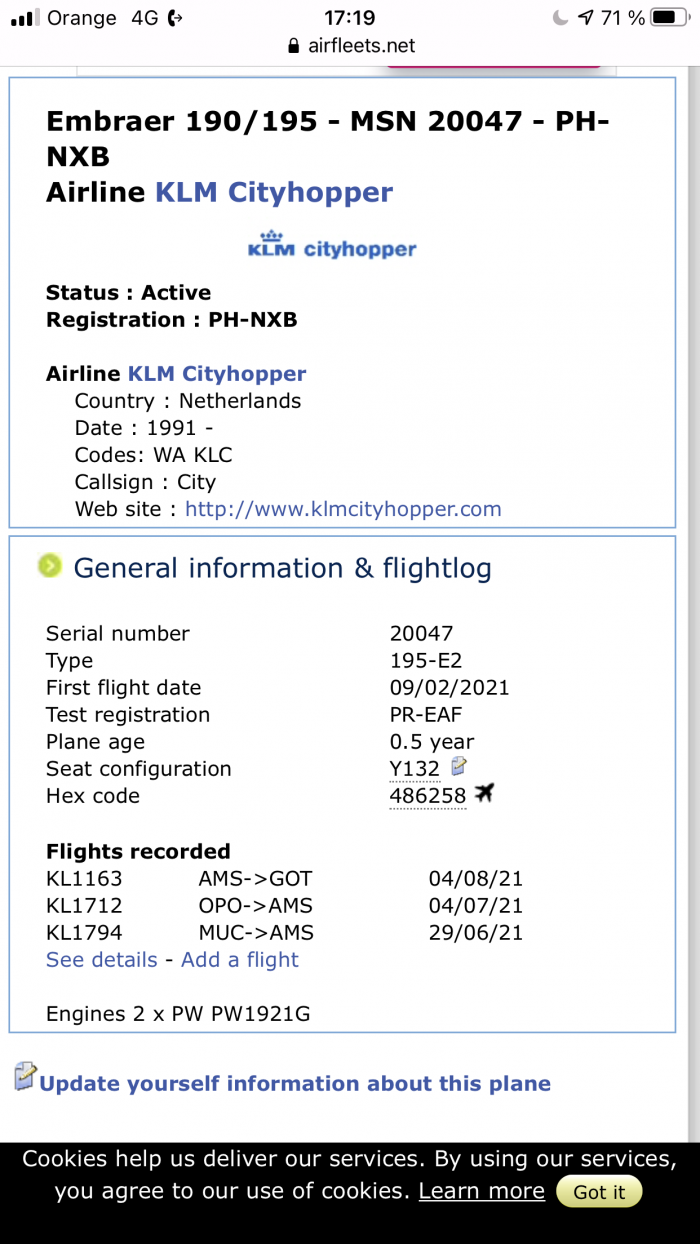Dismiss cookie banner with Got it
Screen dimensions: 700x1244
point(599,1192)
